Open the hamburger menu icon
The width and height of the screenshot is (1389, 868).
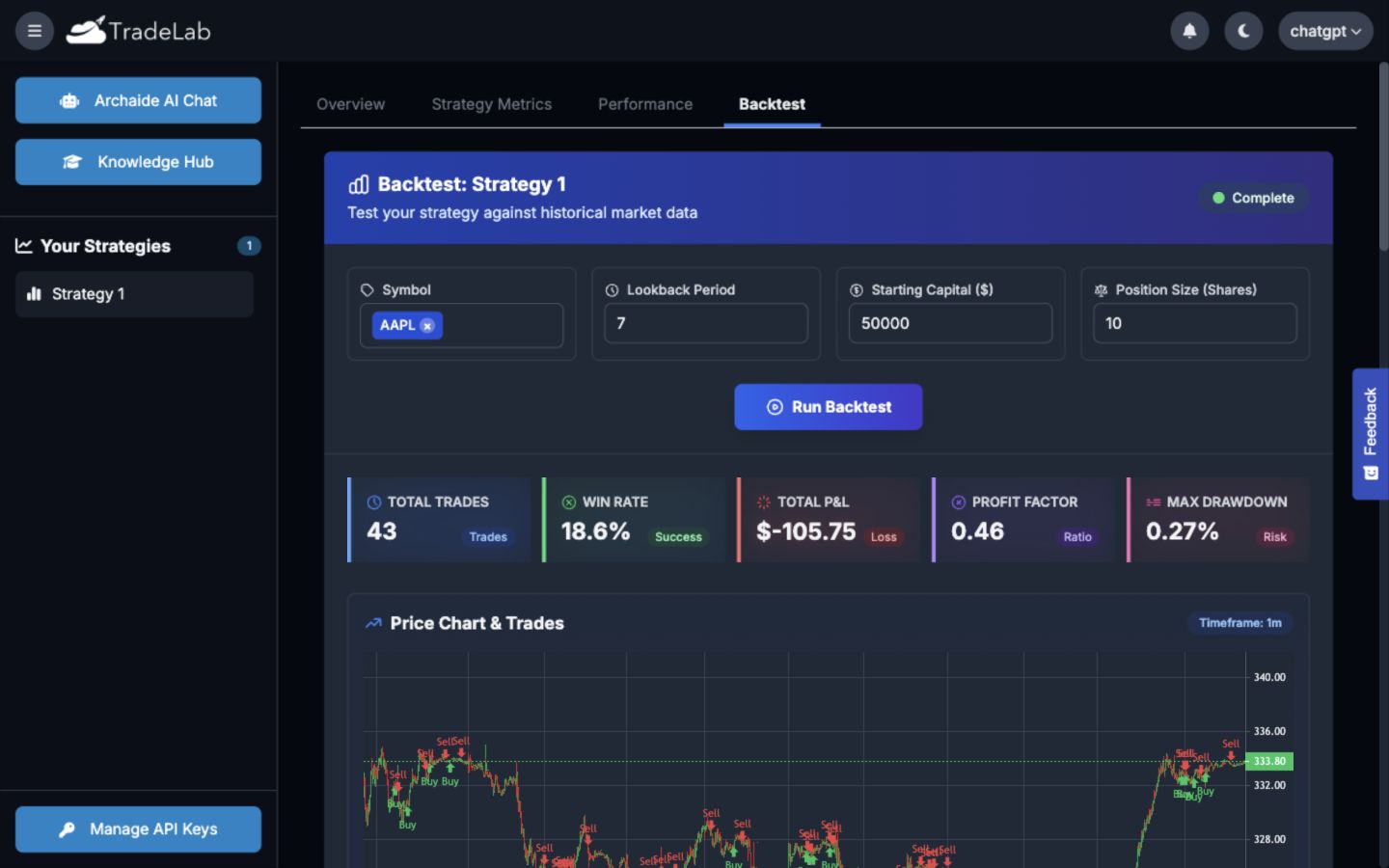pyautogui.click(x=35, y=31)
